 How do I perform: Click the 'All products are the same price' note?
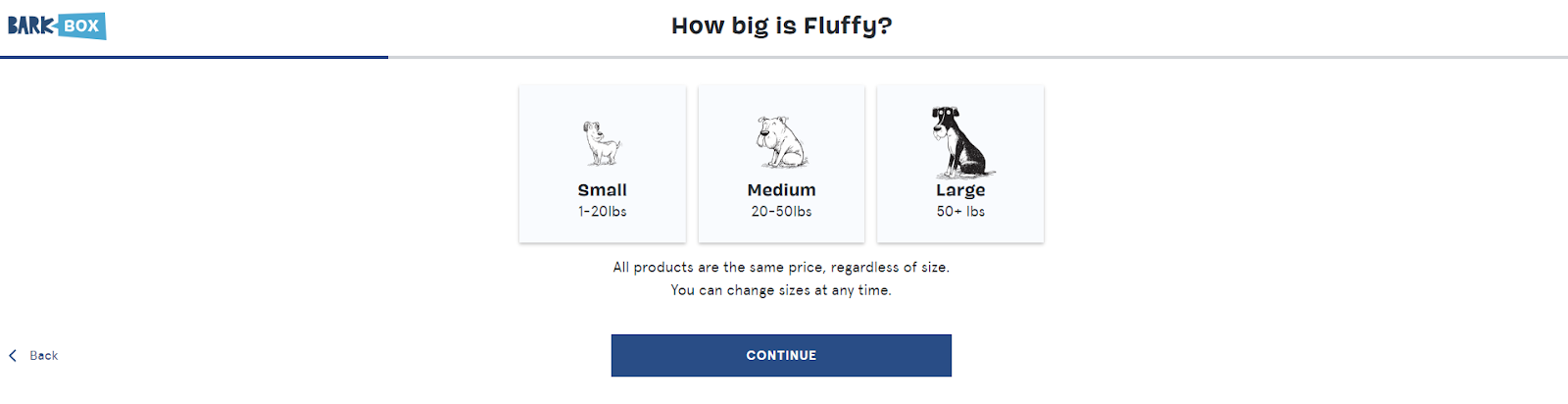(781, 268)
